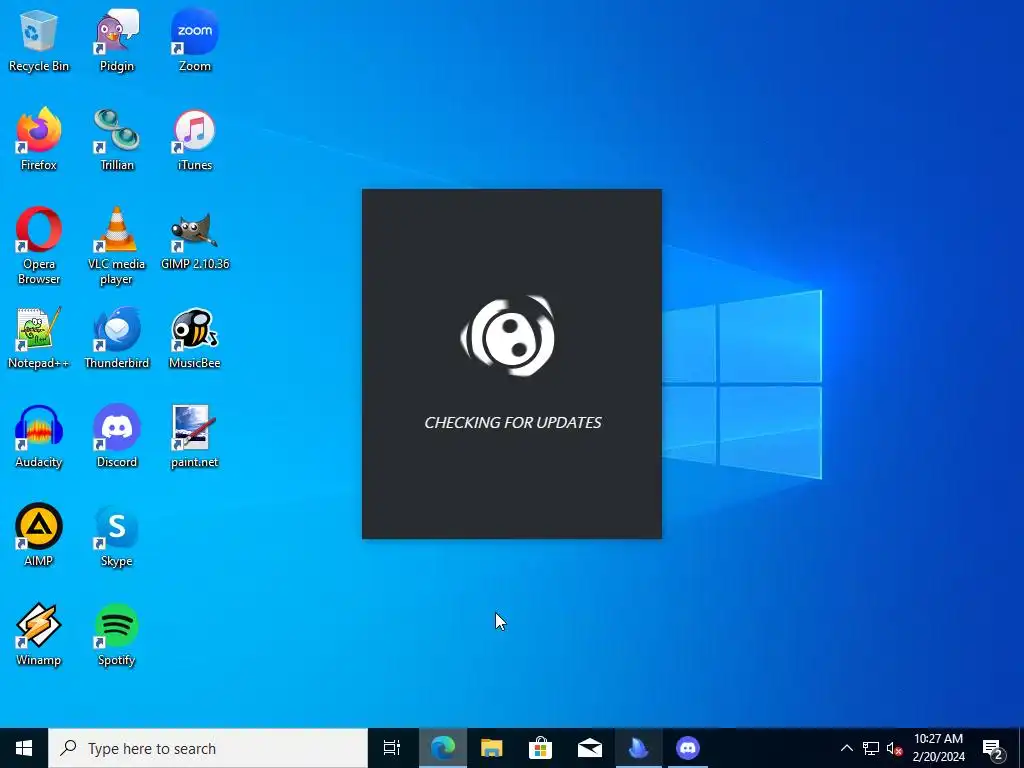Expand the hidden system tray icons
1024x768 pixels.
[846, 748]
